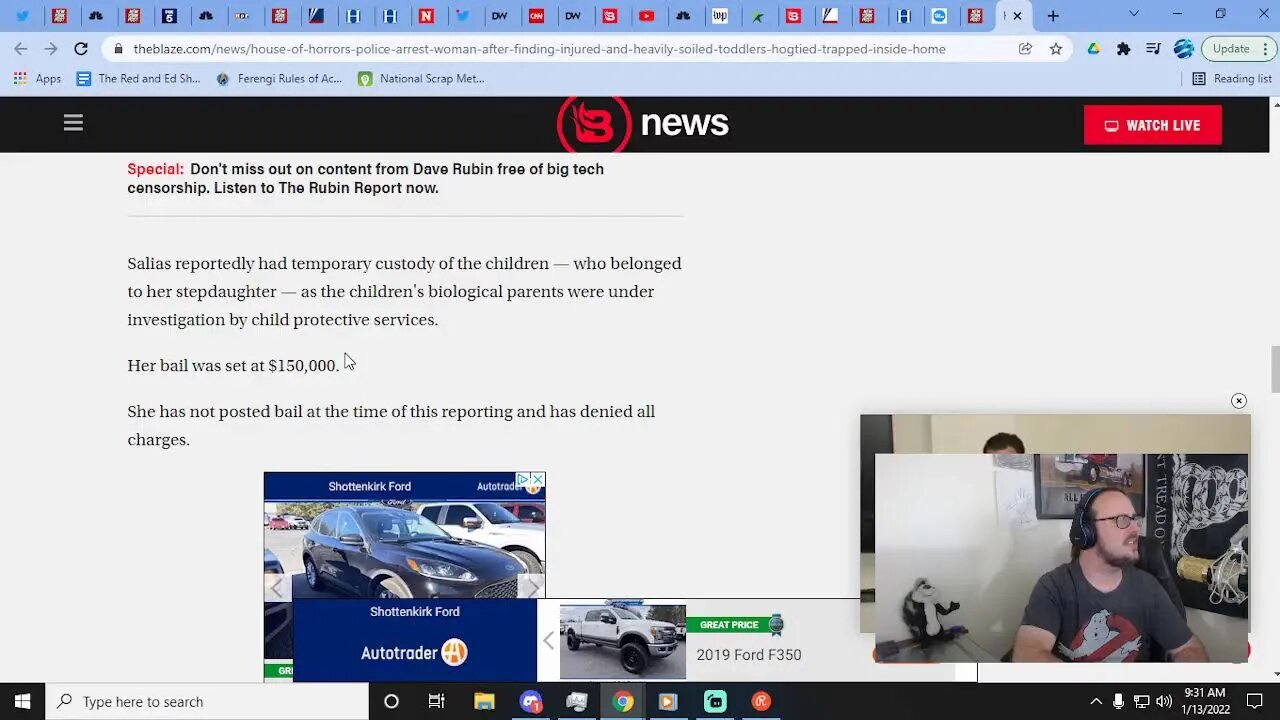Viewport: 1280px width, 720px height.
Task: Open Ferengi Rules of Ac... bookmark
Action: [279, 79]
